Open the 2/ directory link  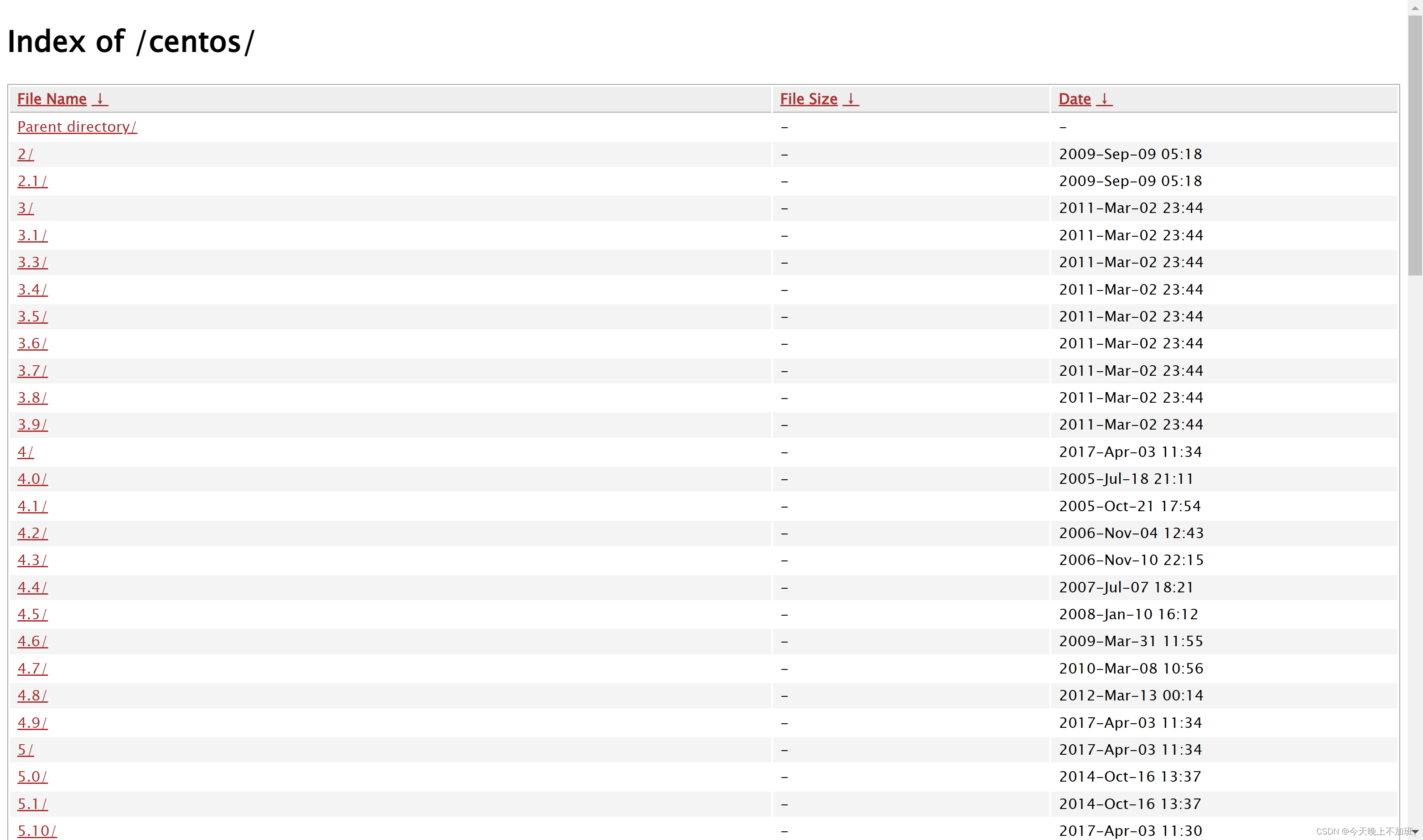tap(26, 154)
